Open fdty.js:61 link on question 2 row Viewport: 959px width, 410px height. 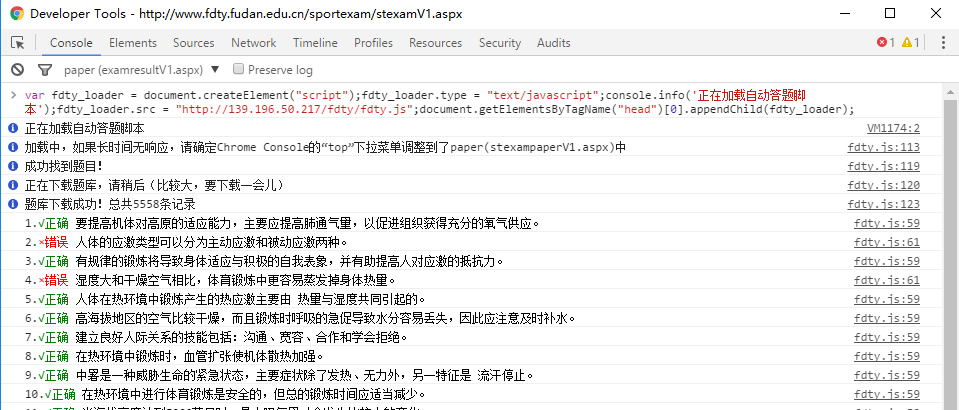point(887,242)
